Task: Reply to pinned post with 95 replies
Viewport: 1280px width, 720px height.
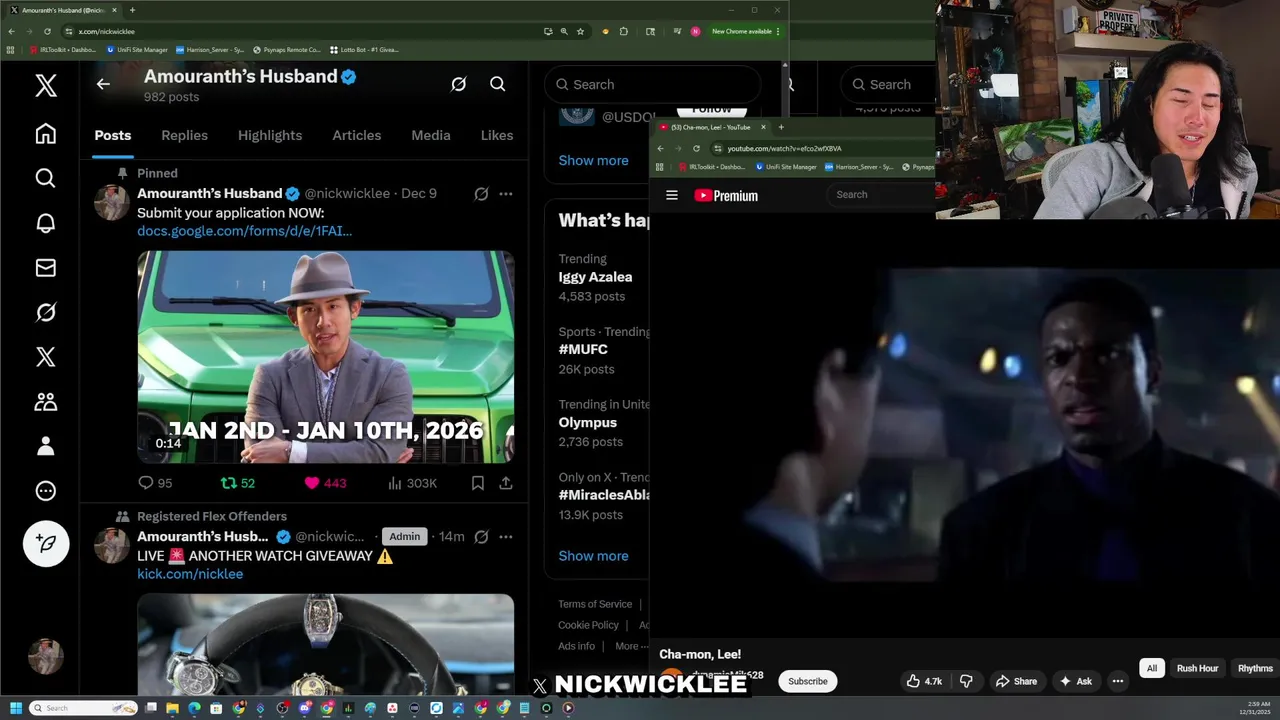Action: [x=155, y=483]
